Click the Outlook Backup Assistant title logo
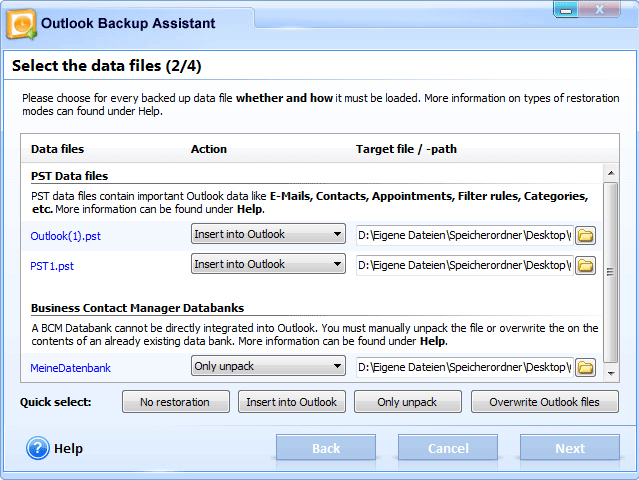Screen dimensions: 639x480 [22, 22]
